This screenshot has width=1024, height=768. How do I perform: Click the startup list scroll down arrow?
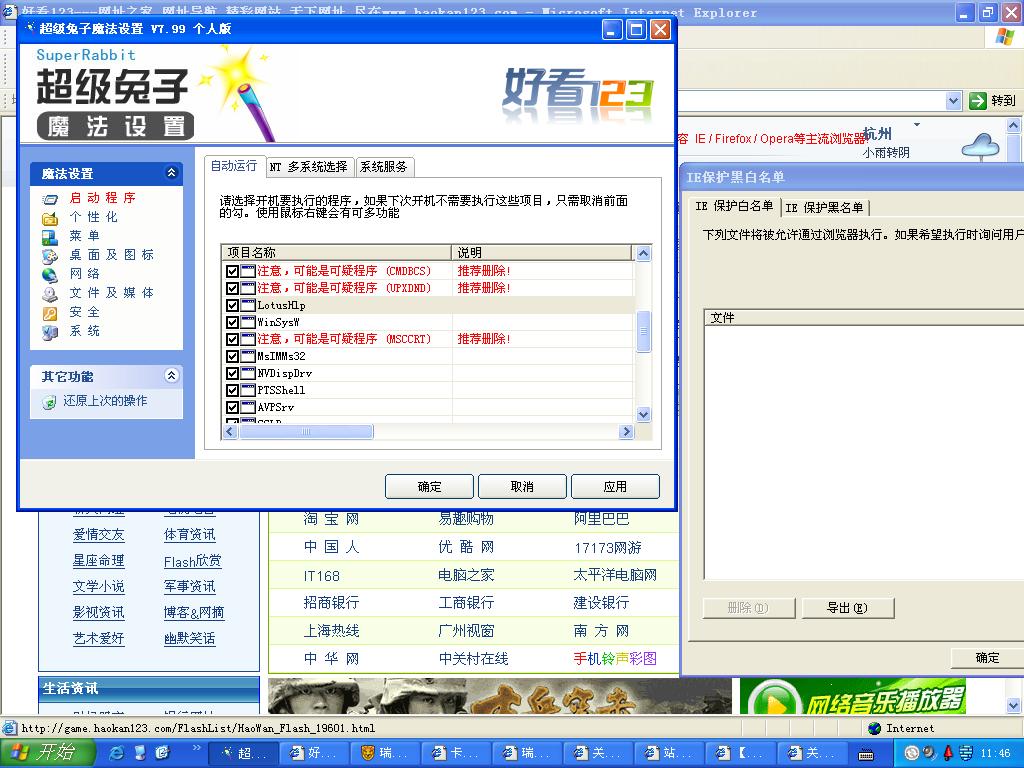point(643,415)
